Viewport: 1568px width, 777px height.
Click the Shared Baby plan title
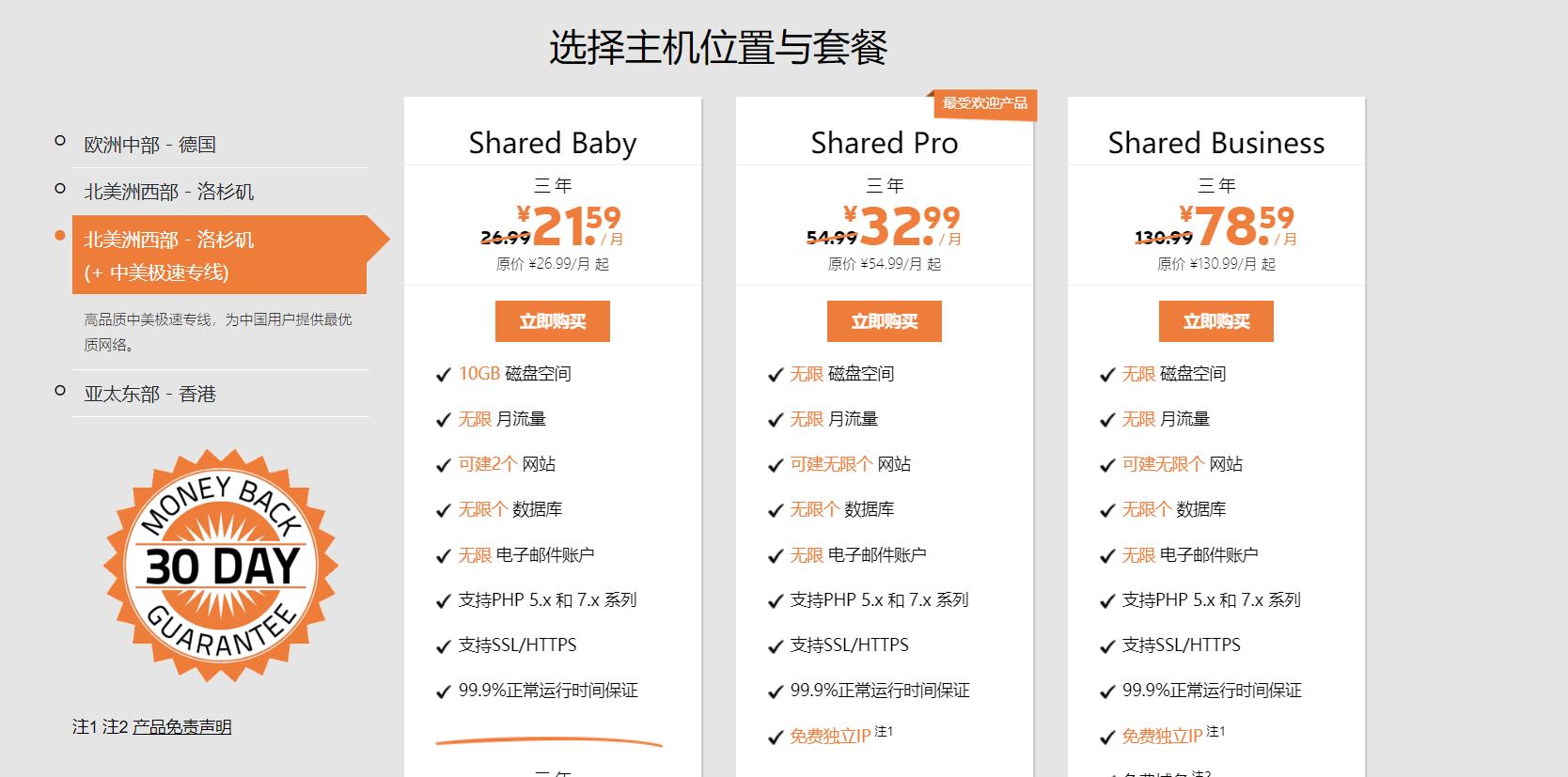tap(553, 142)
